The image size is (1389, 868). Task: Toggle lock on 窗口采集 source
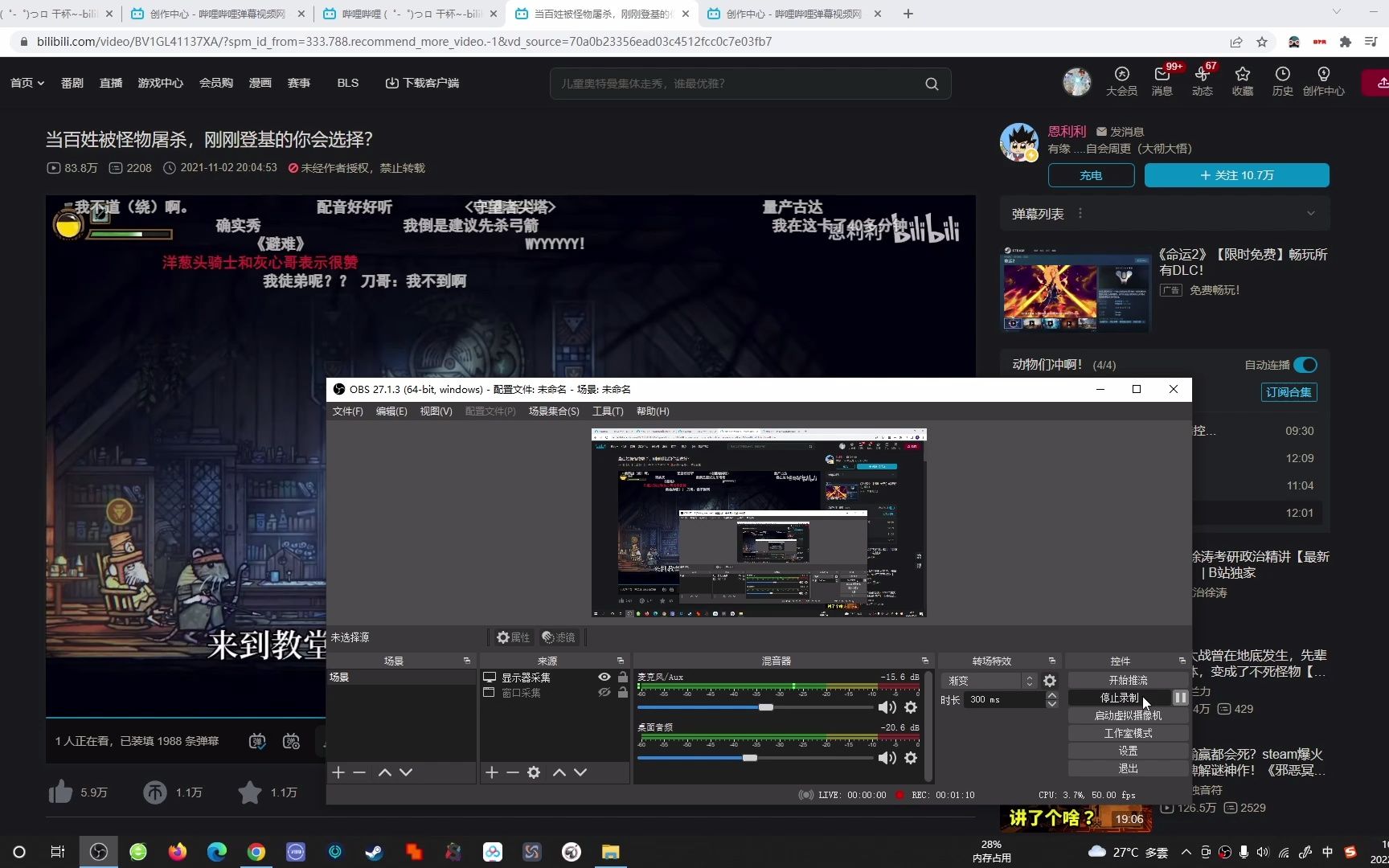(x=623, y=692)
